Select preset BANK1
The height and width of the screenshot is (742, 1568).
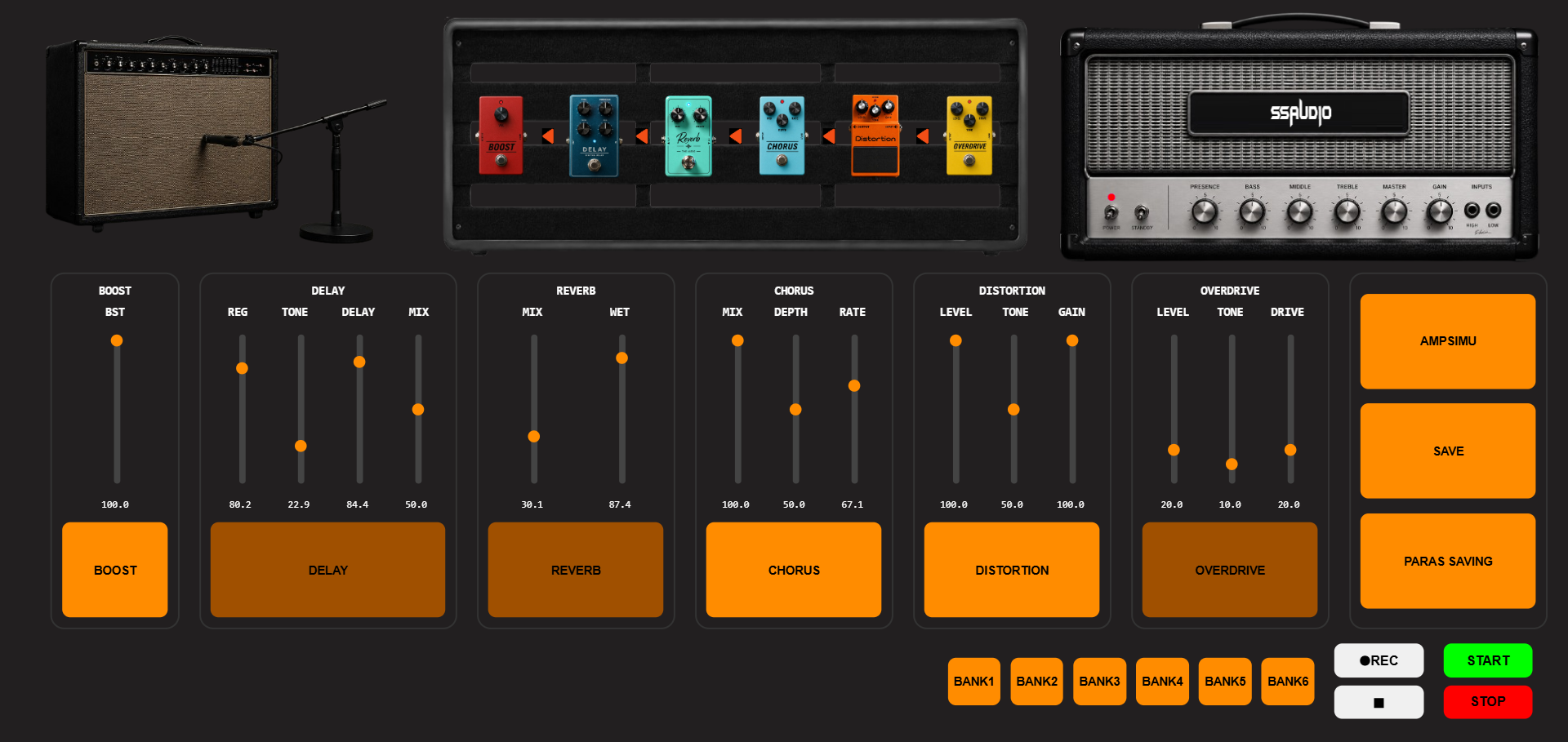click(x=974, y=682)
